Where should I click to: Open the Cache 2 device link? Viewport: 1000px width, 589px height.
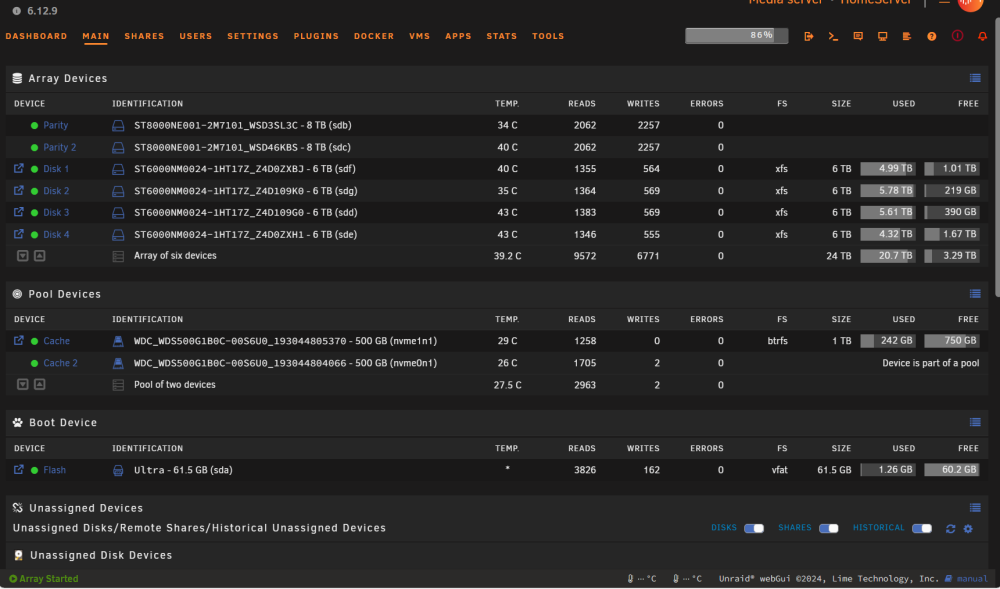pyautogui.click(x=61, y=363)
